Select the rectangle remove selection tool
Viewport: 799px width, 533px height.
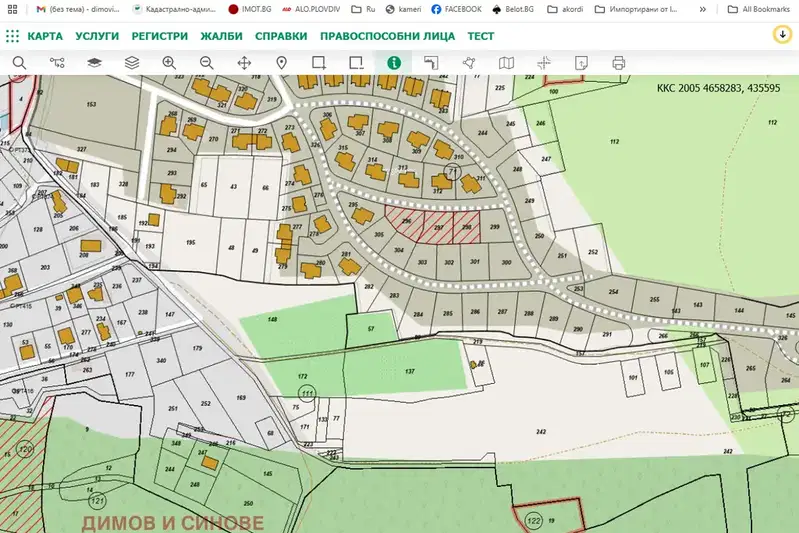356,63
